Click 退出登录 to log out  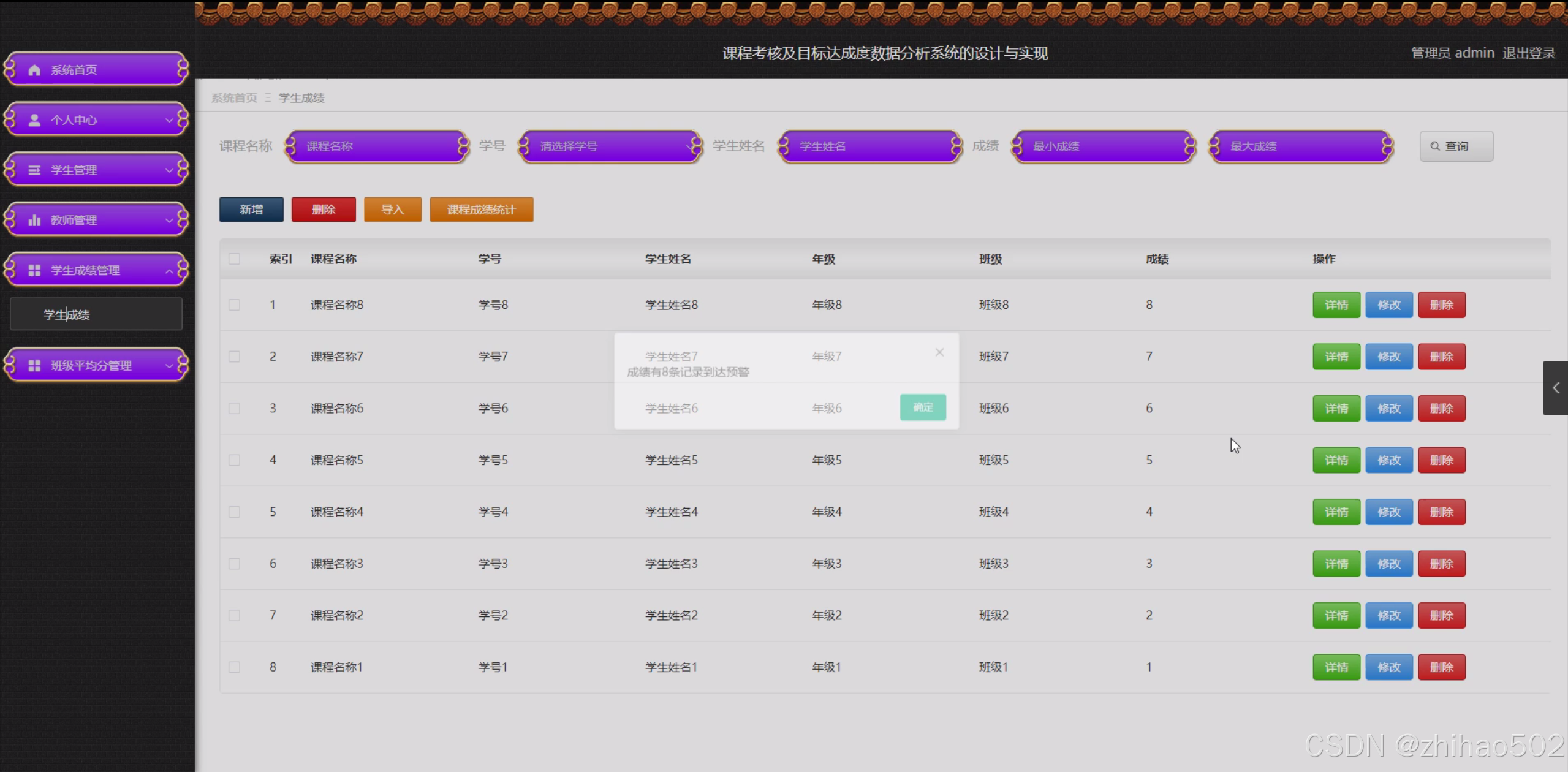click(x=1528, y=53)
